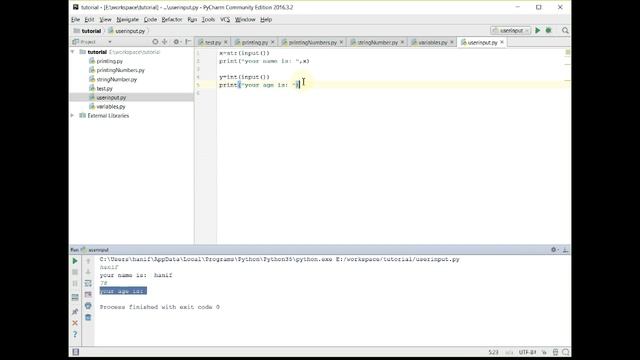The image size is (640, 360).
Task: Click the userinput.py breadcrumb in navigation bar
Action: click(x=127, y=31)
